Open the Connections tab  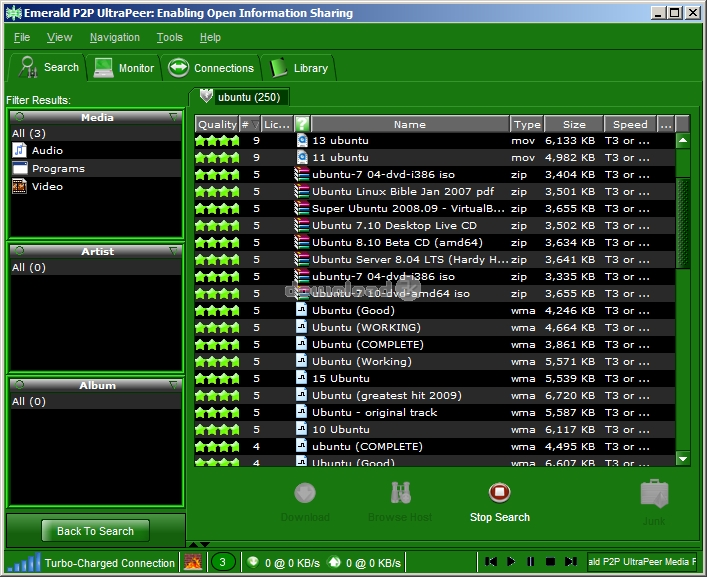[x=211, y=68]
